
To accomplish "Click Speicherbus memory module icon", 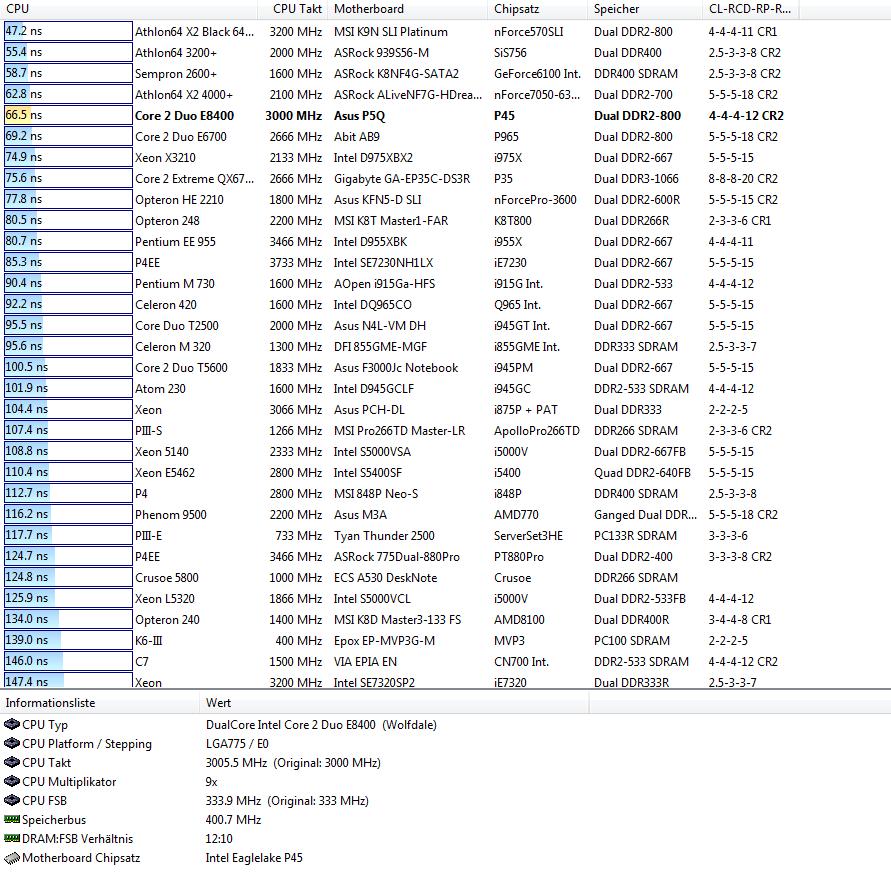I will pyautogui.click(x=12, y=819).
